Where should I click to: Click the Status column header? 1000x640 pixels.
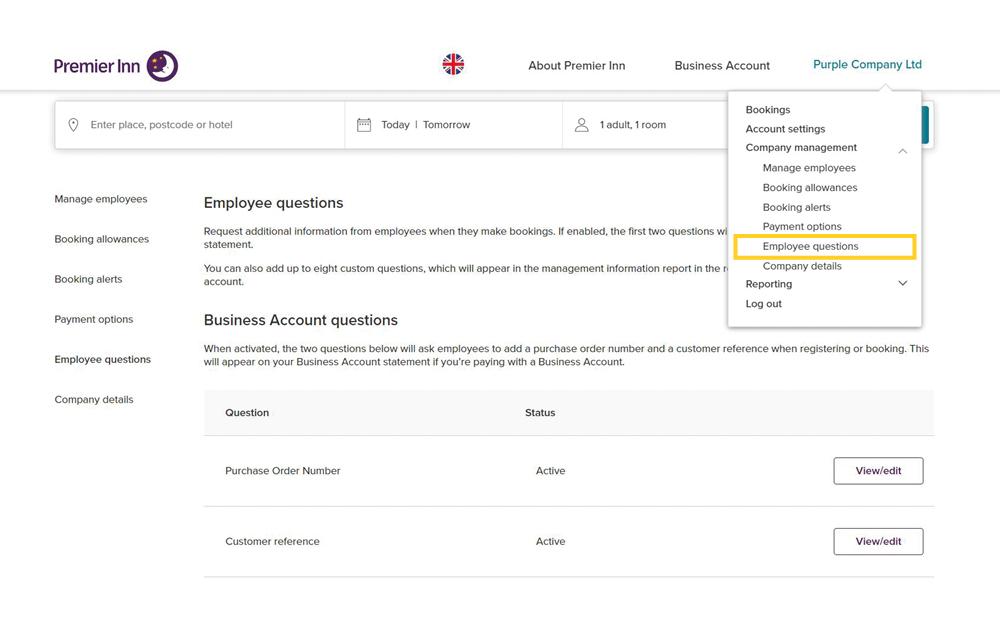540,412
